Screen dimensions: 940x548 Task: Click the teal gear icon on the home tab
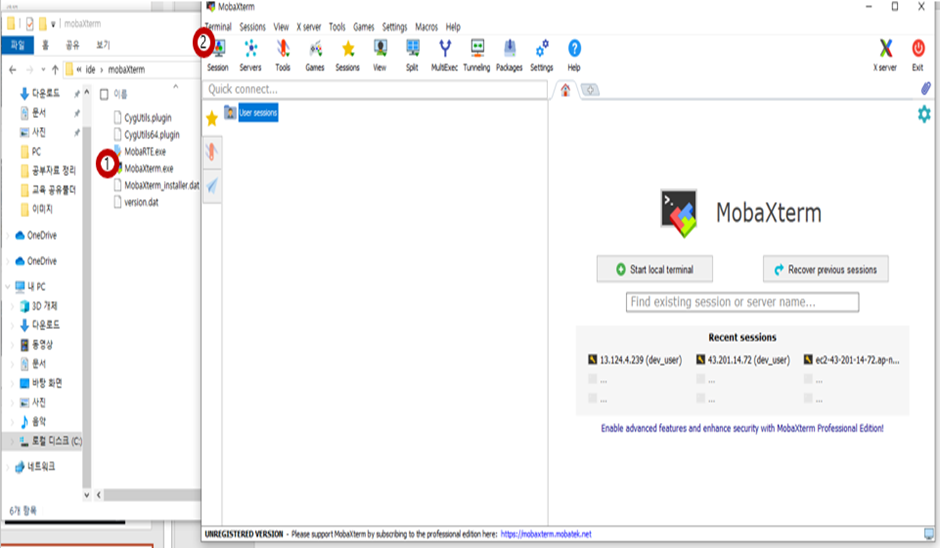924,114
